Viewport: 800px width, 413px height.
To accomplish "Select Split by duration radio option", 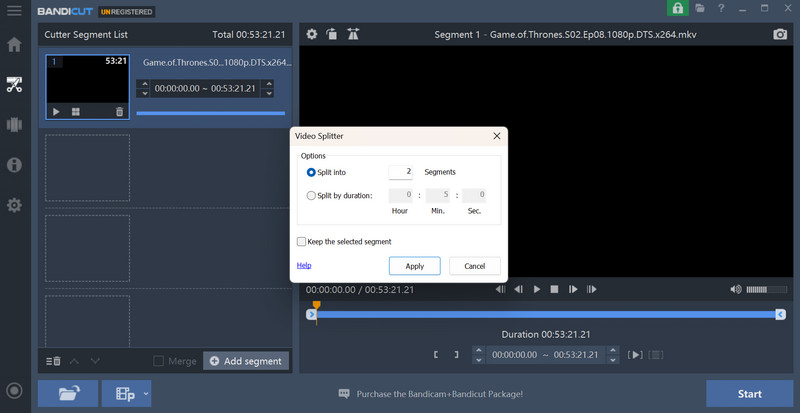I will tap(311, 196).
